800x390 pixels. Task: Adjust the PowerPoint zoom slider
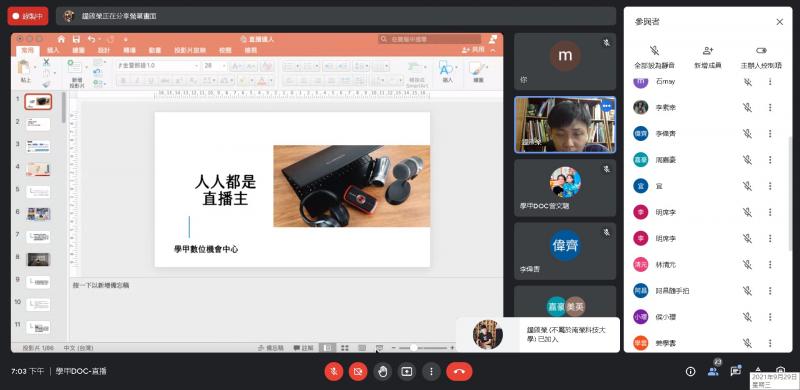coord(422,348)
